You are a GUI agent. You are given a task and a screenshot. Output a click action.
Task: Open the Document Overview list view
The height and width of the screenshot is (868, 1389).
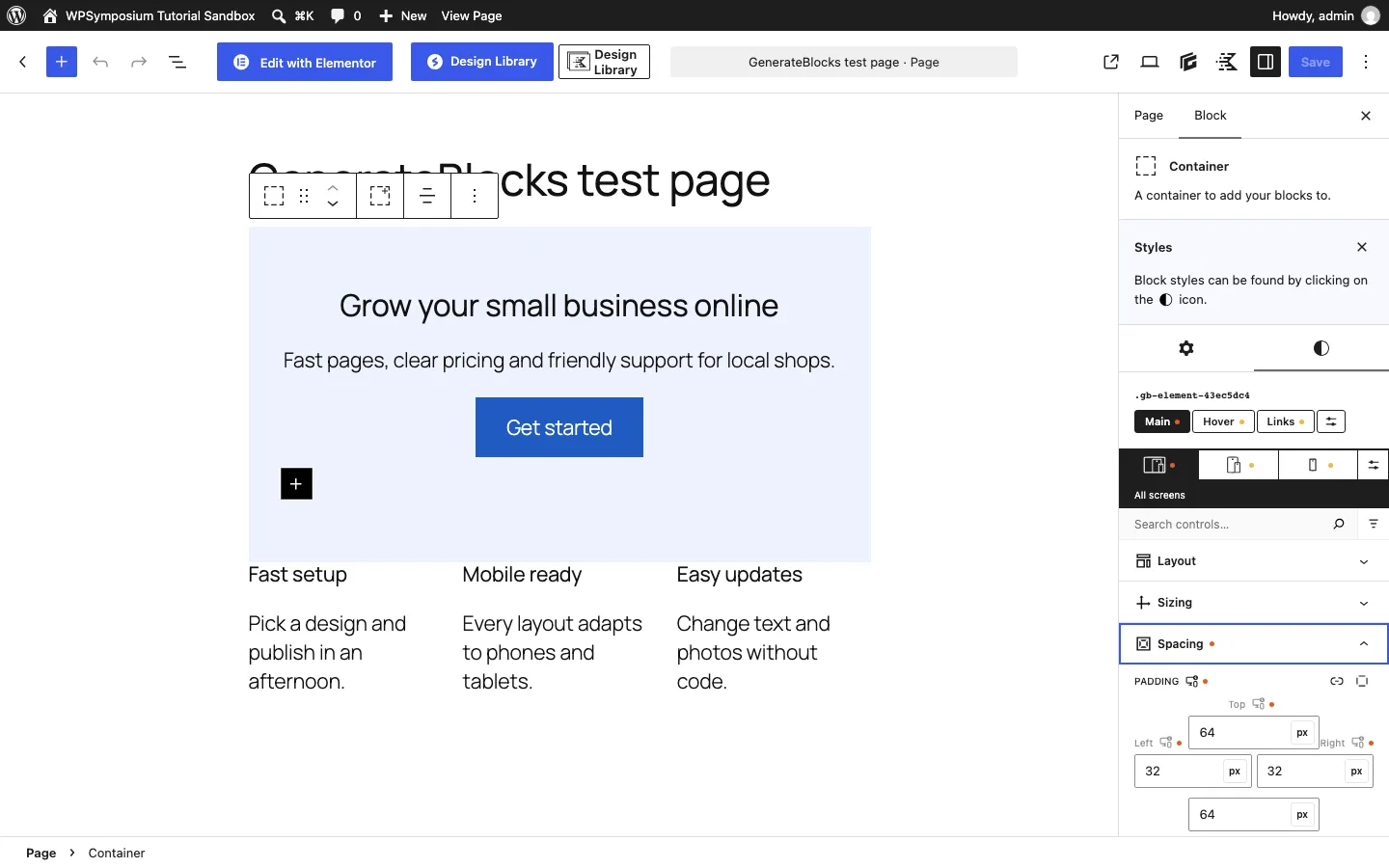[177, 62]
